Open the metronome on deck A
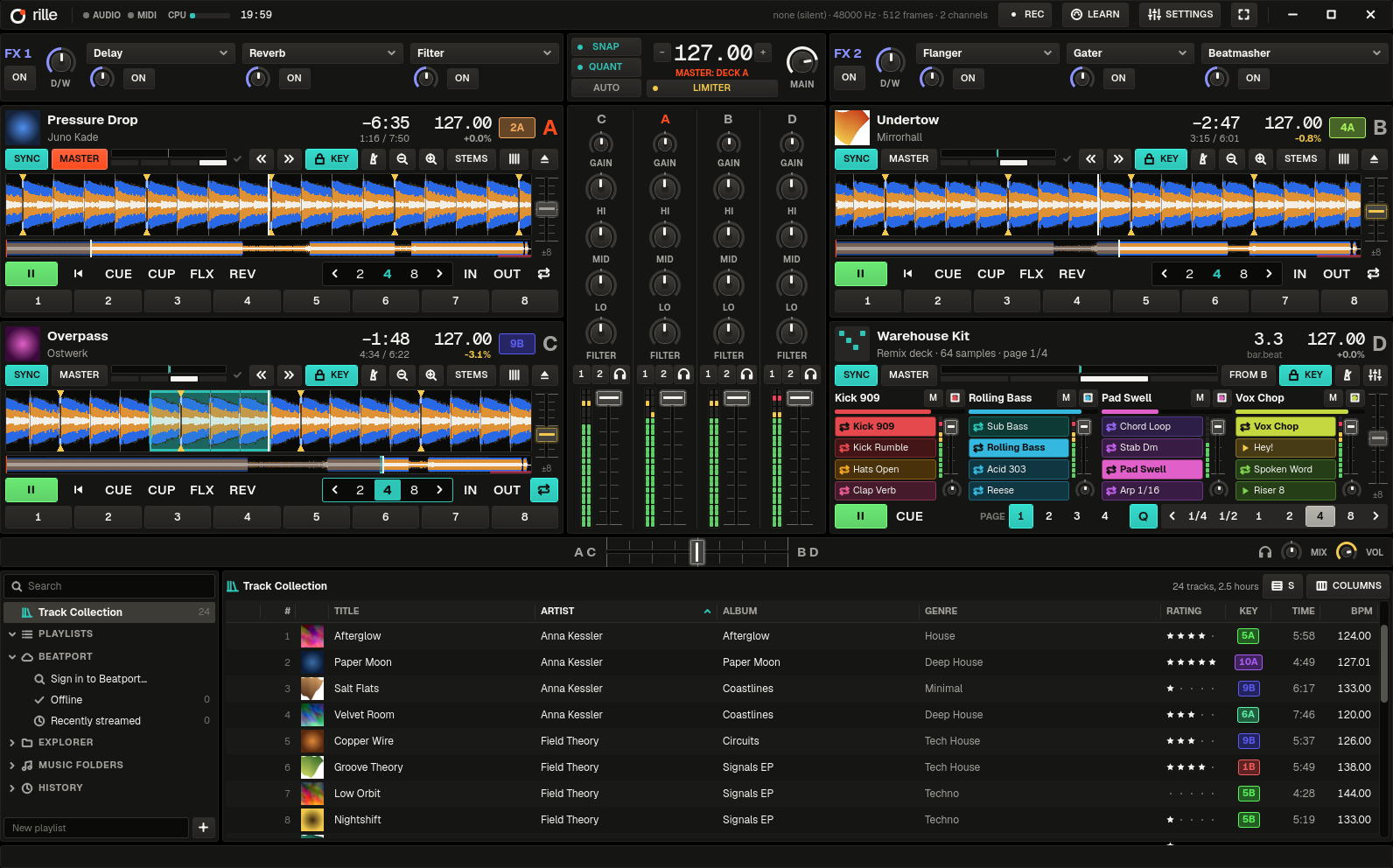1393x868 pixels. coord(374,159)
